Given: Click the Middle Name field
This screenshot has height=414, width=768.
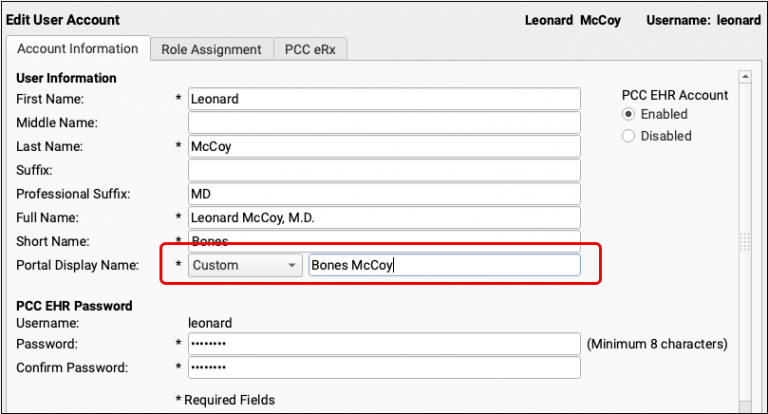Looking at the screenshot, I should click(x=384, y=123).
